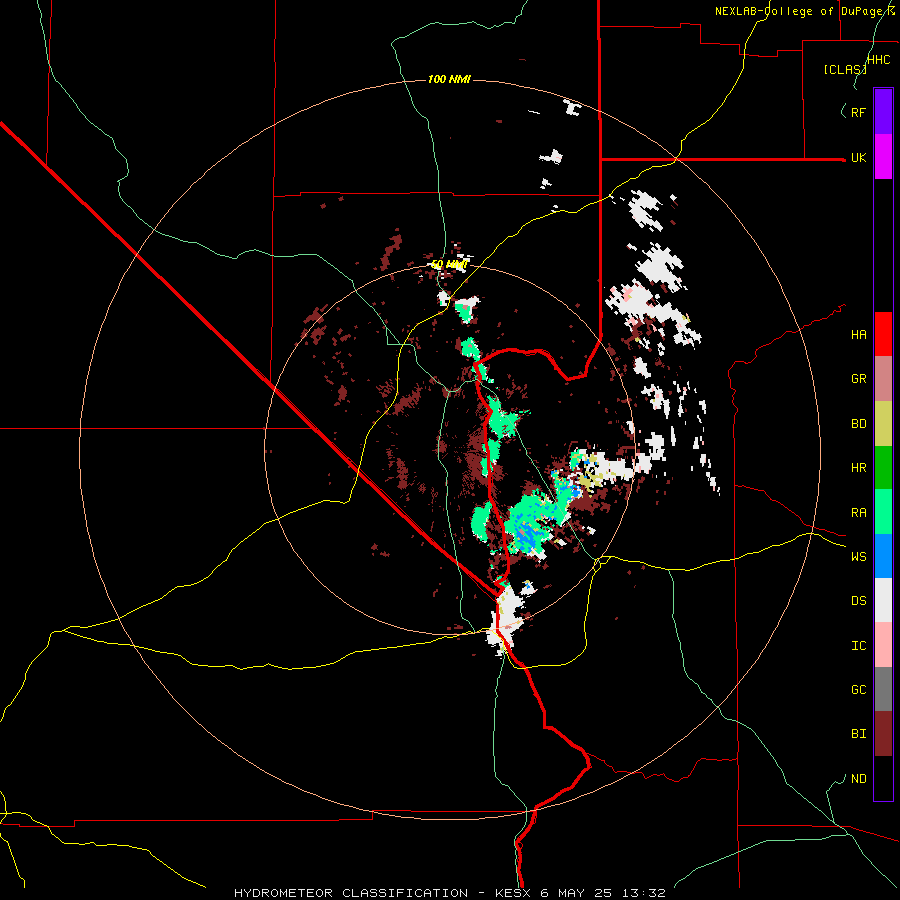Click the yellow BD legend color swatch
Screen dimensions: 900x900
883,424
